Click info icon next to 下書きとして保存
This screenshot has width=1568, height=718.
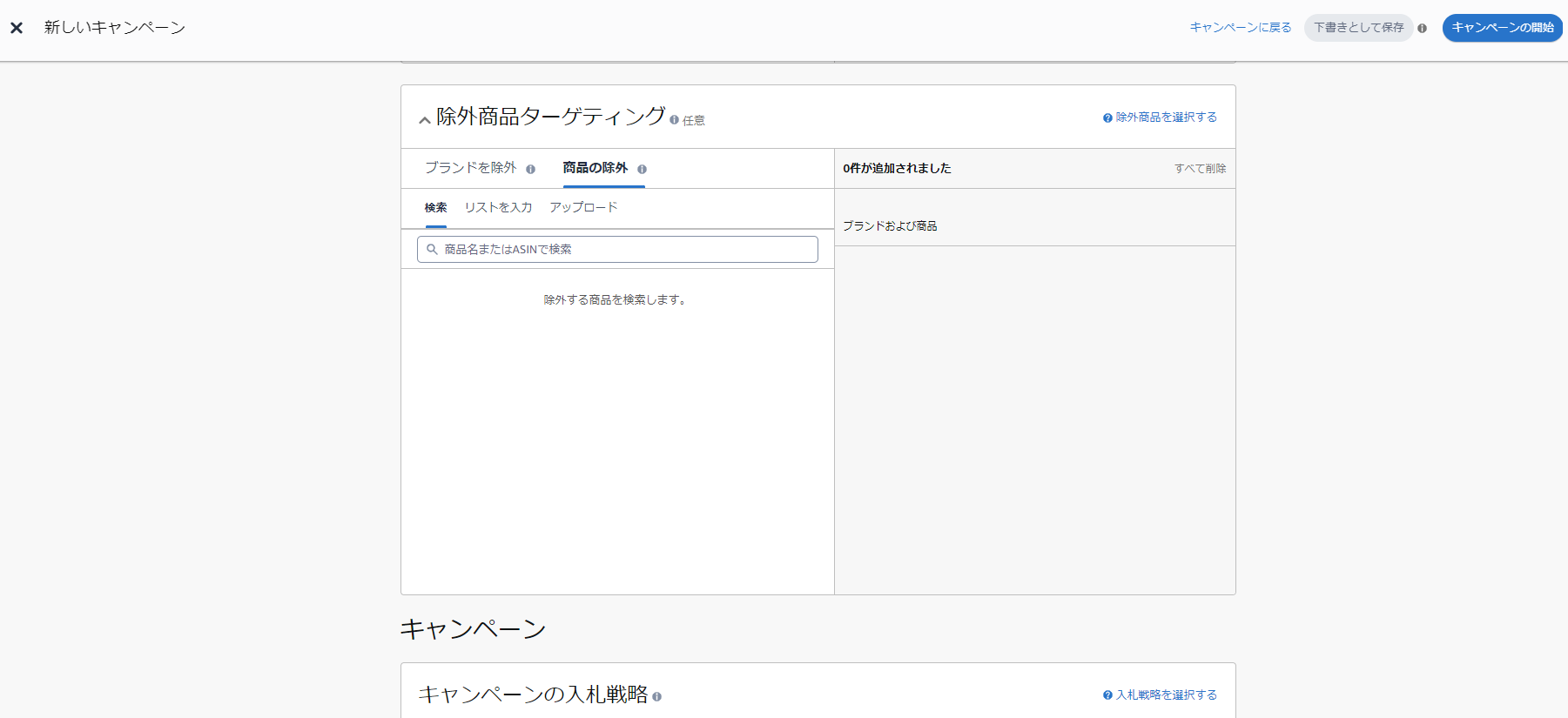coord(1422,28)
